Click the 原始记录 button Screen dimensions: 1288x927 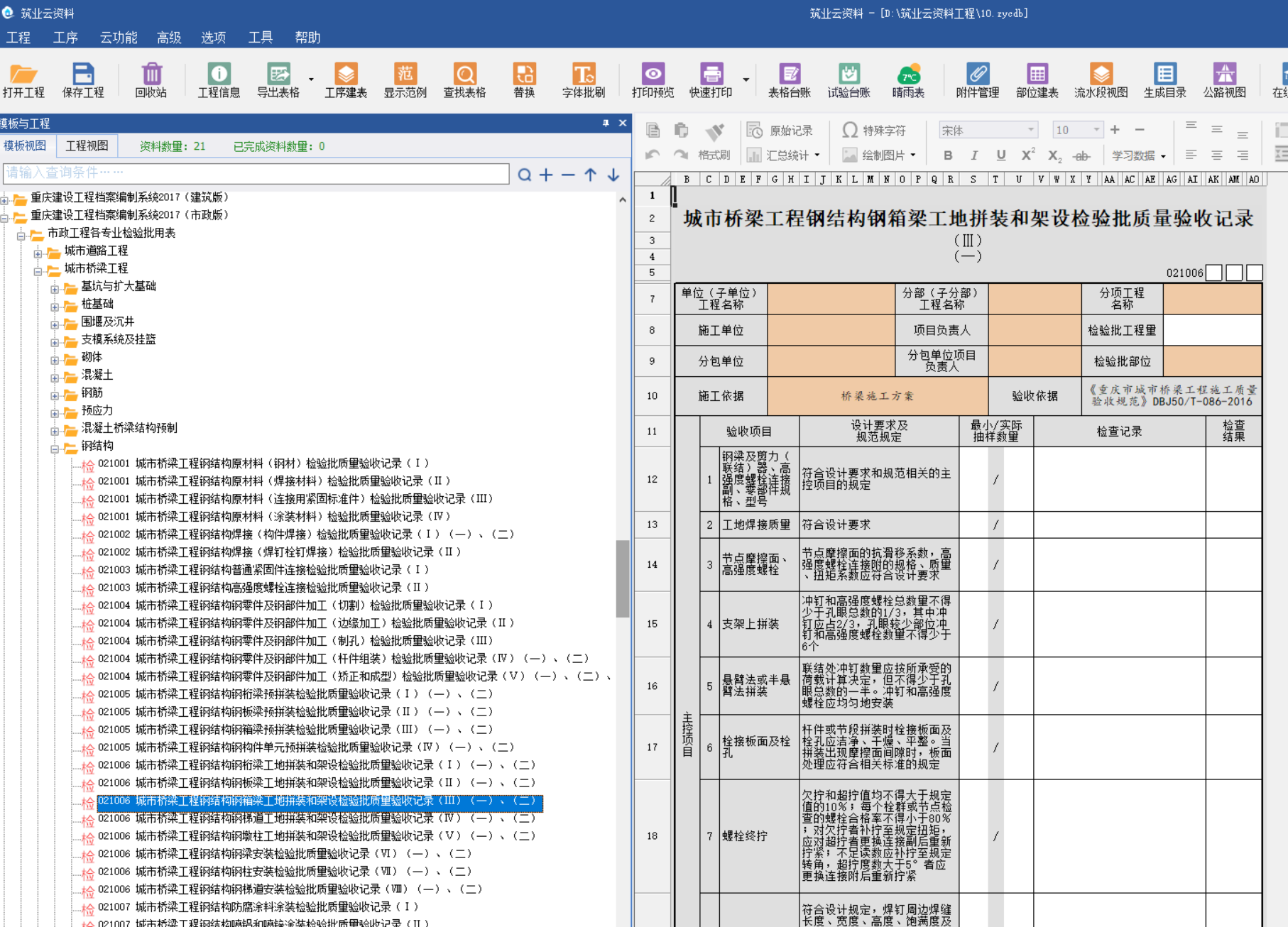pos(780,131)
